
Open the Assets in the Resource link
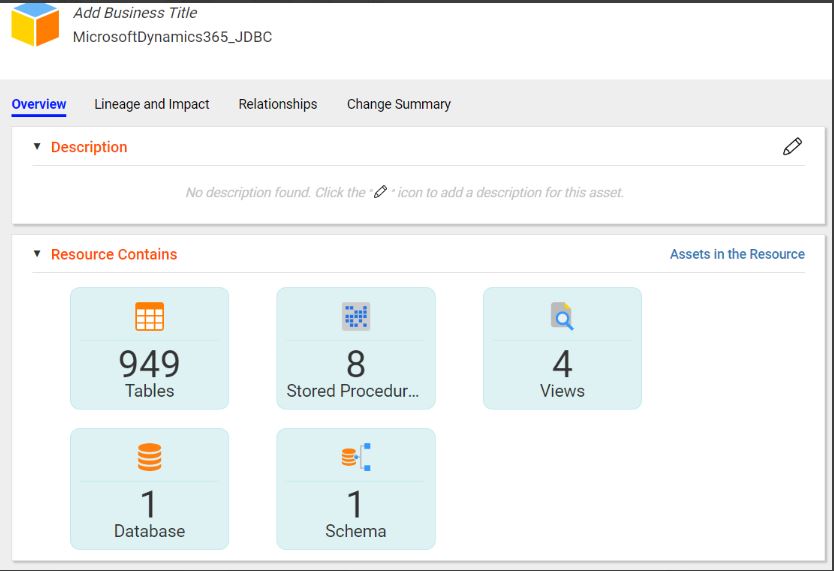[x=737, y=254]
